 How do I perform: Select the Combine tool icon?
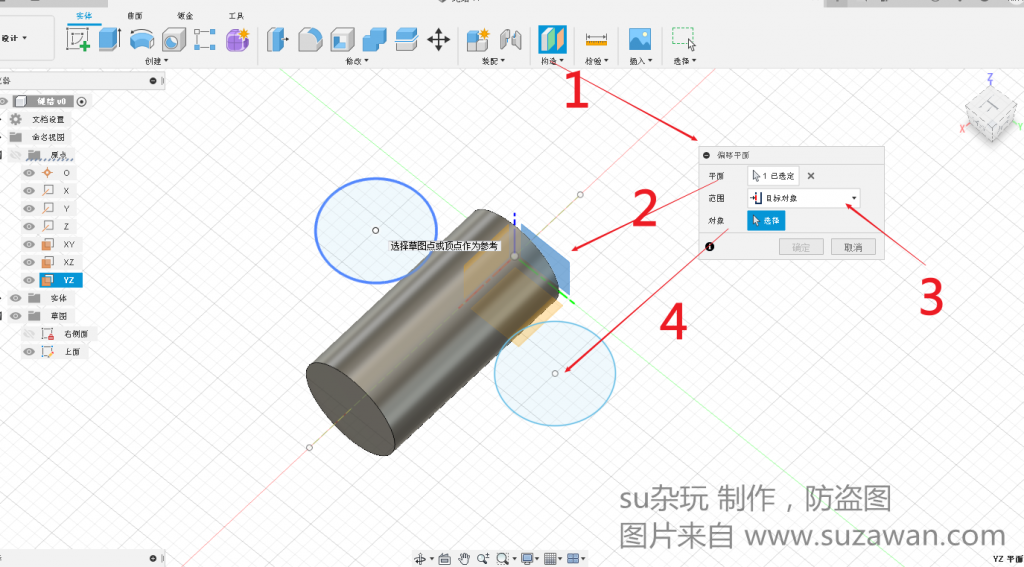[374, 39]
